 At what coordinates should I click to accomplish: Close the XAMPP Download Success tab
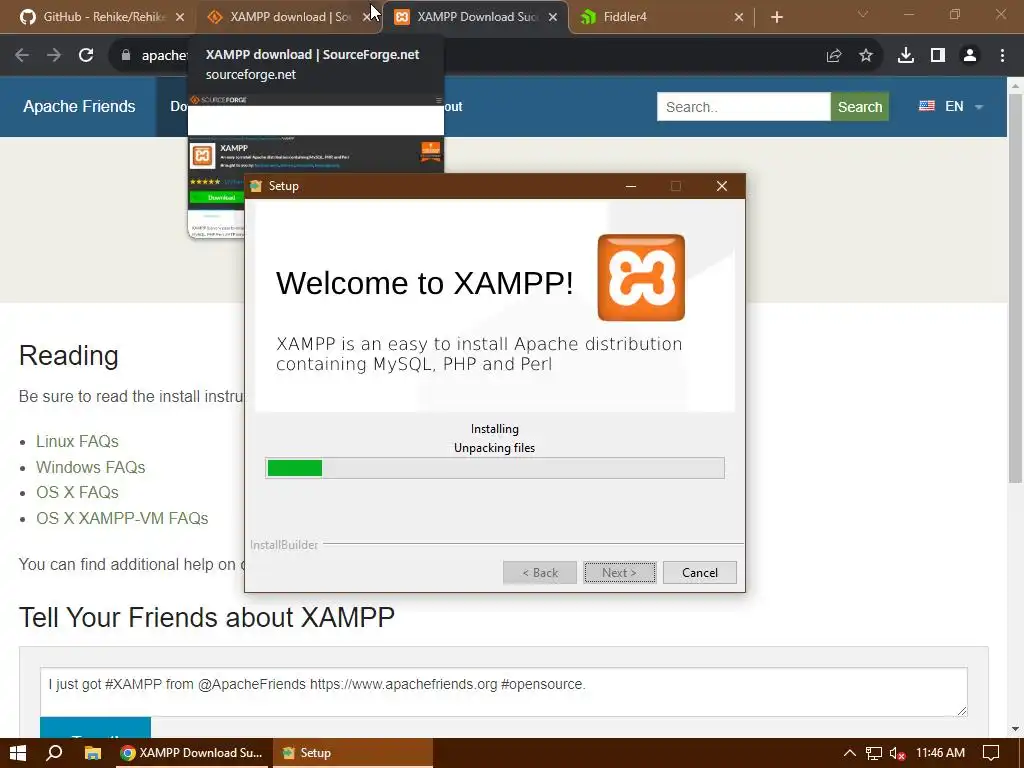553,17
